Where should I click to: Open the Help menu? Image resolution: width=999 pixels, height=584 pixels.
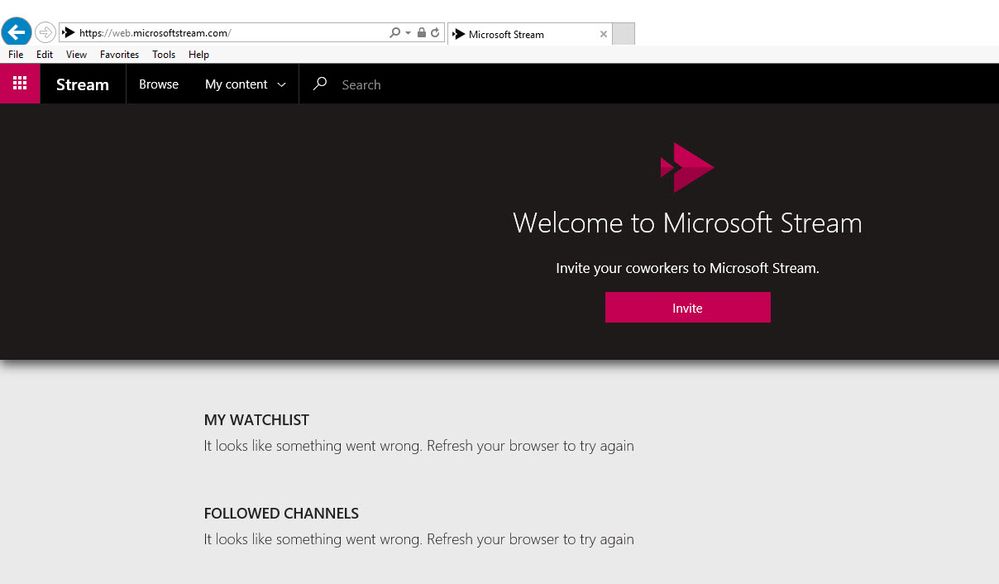tap(199, 55)
